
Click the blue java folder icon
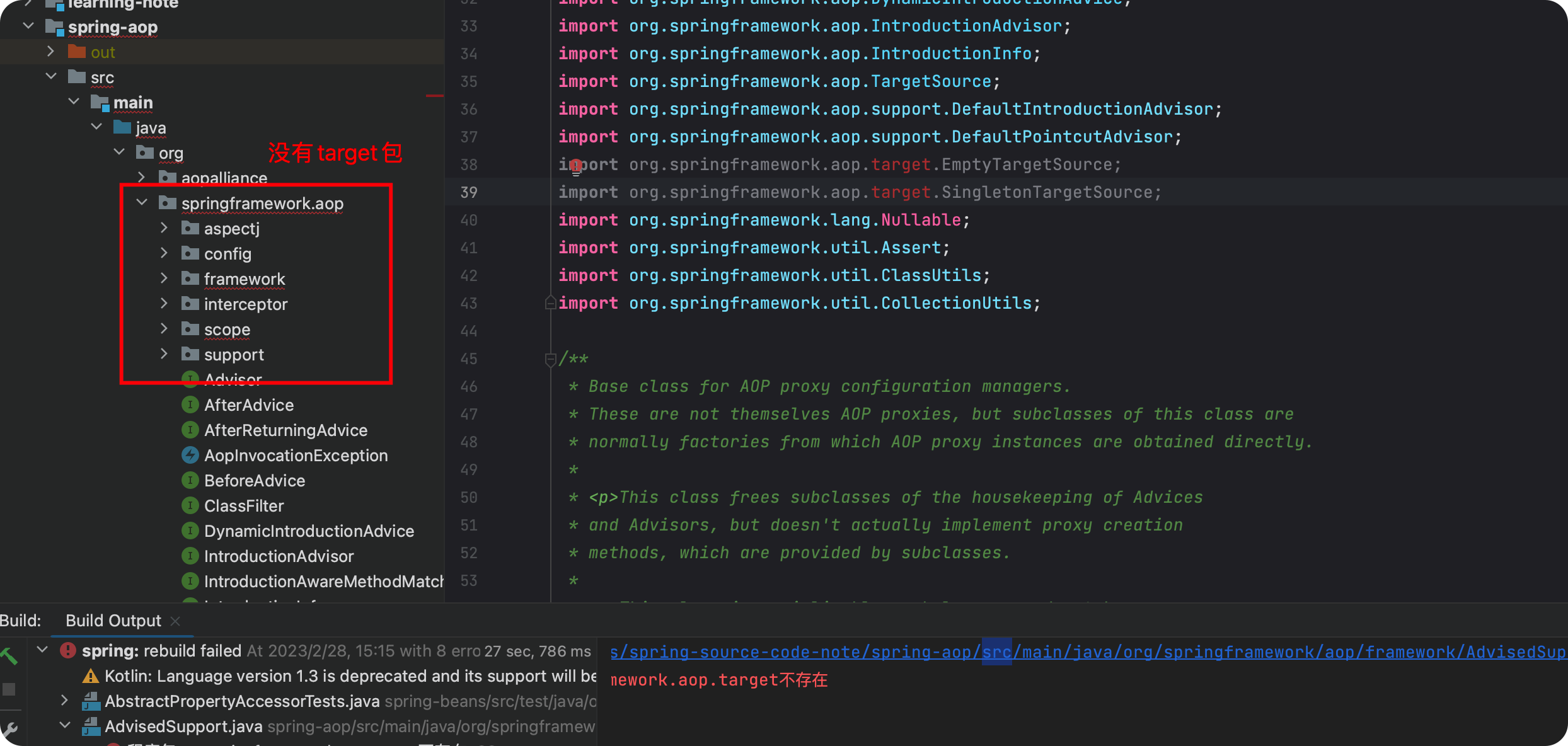122,127
